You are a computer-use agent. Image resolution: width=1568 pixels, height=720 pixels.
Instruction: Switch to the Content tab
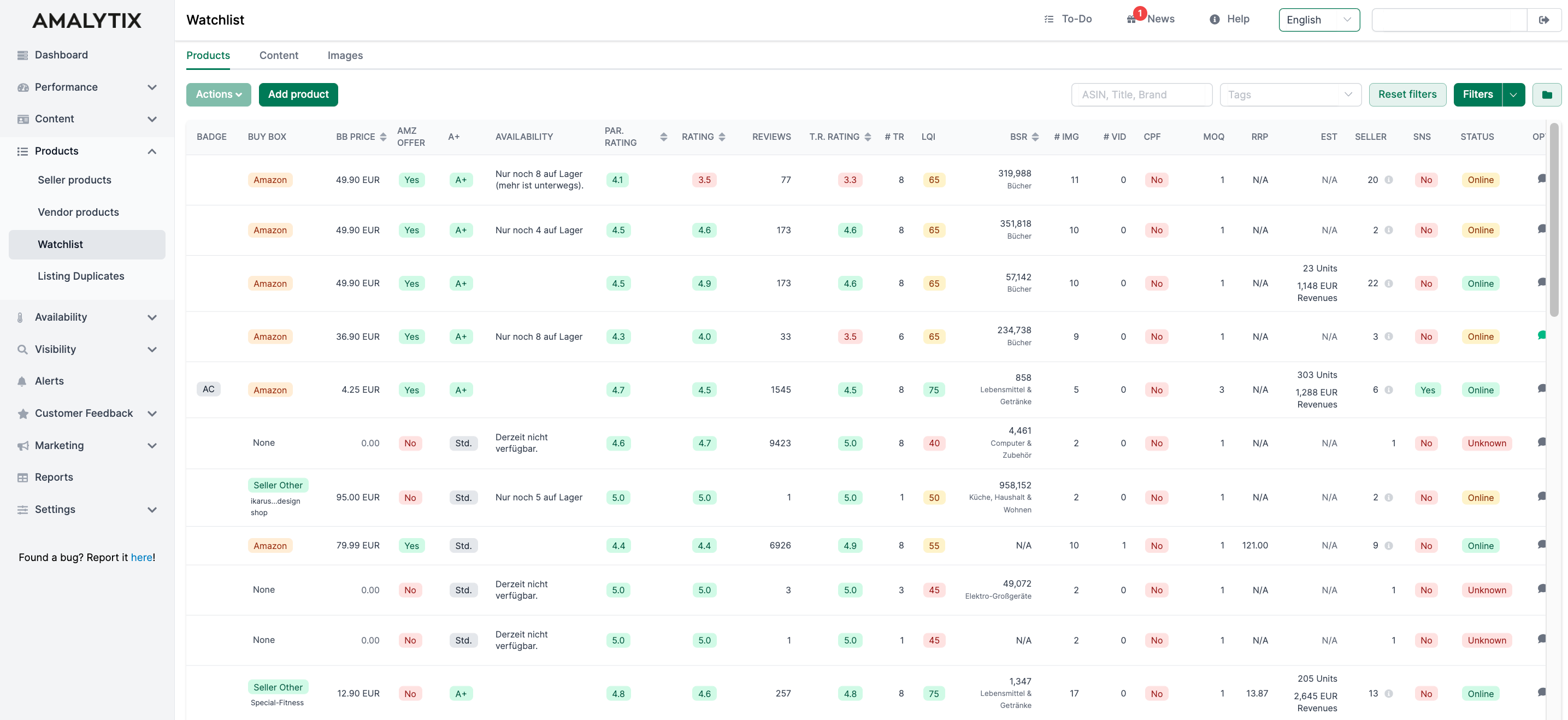tap(279, 55)
